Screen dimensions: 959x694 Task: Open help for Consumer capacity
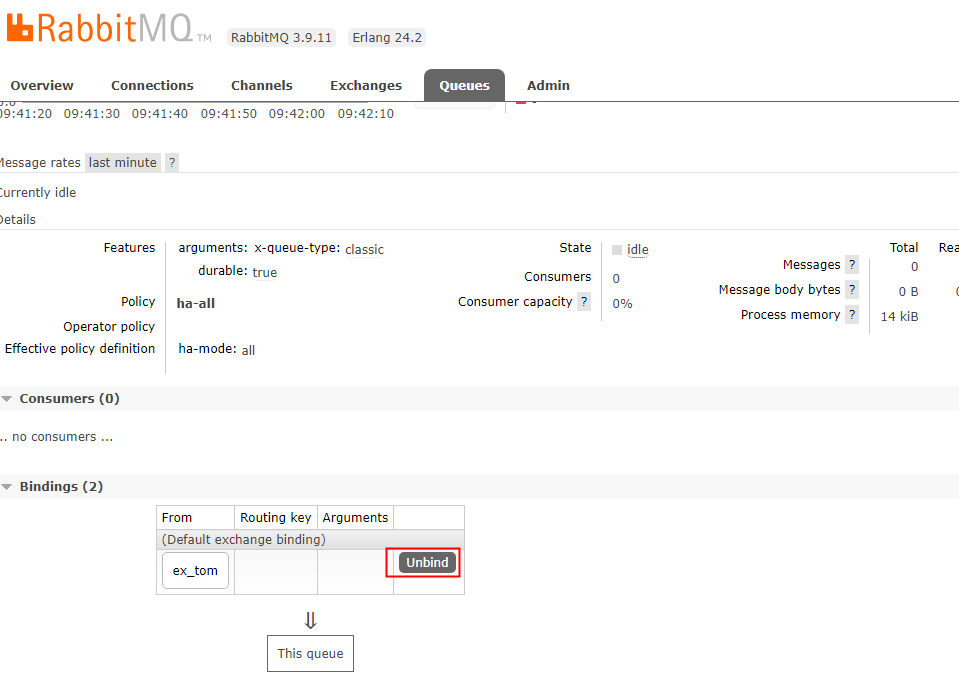pyautogui.click(x=584, y=301)
